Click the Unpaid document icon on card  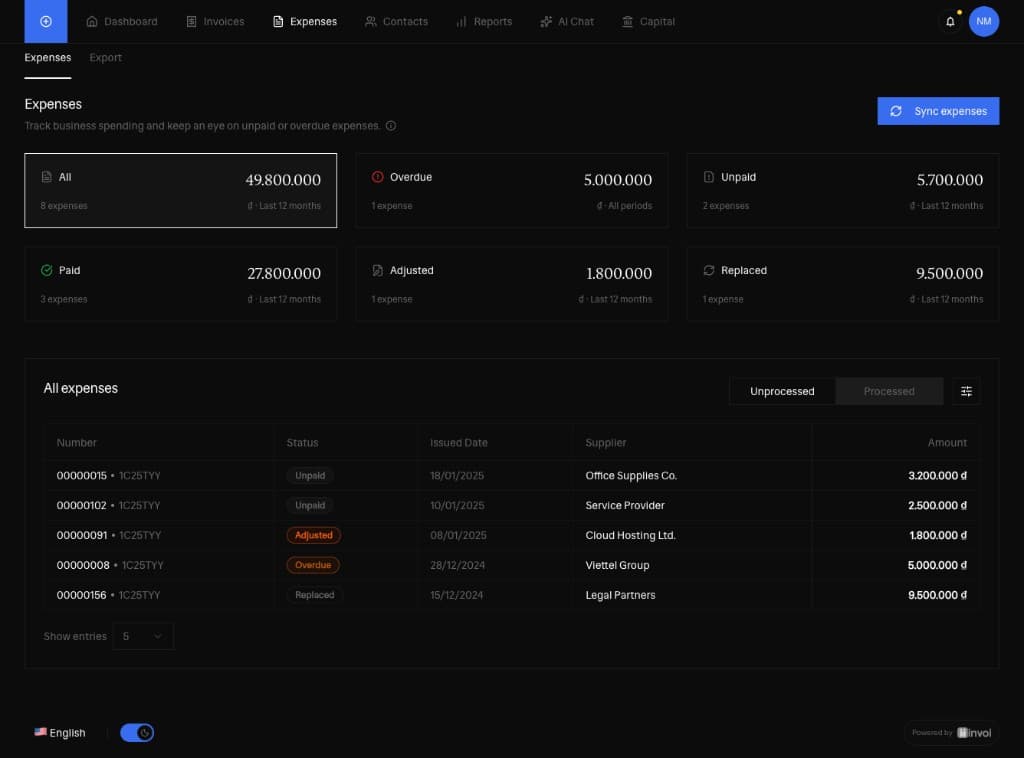(709, 177)
